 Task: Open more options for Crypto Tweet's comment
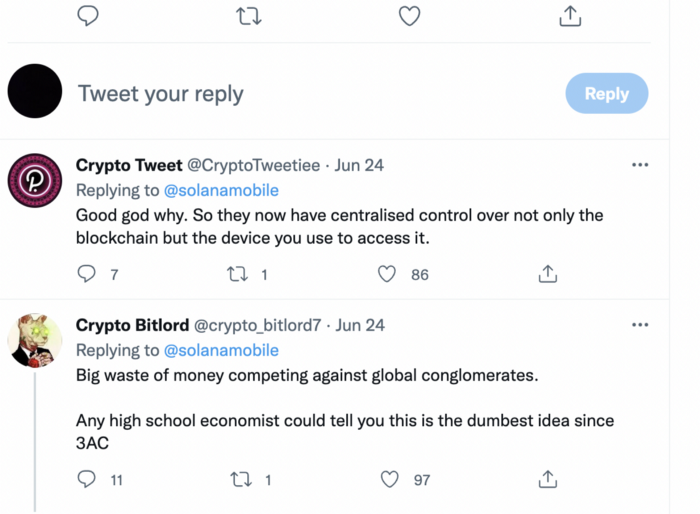pyautogui.click(x=640, y=165)
